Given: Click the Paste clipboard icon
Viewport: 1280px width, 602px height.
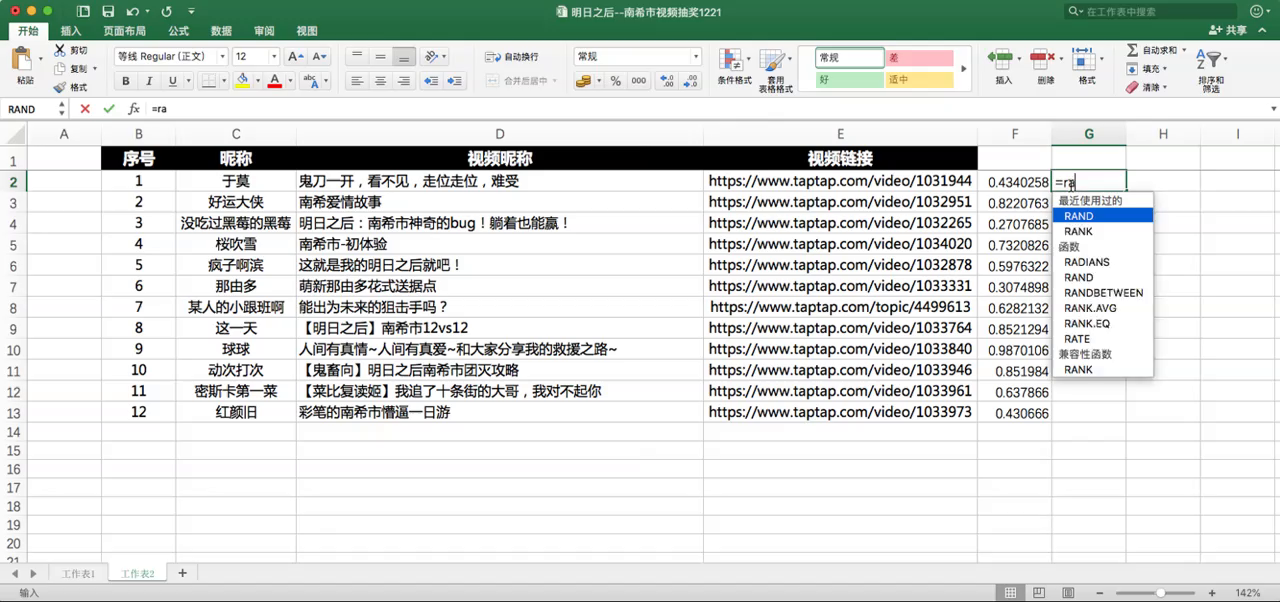Looking at the screenshot, I should pos(24,61).
